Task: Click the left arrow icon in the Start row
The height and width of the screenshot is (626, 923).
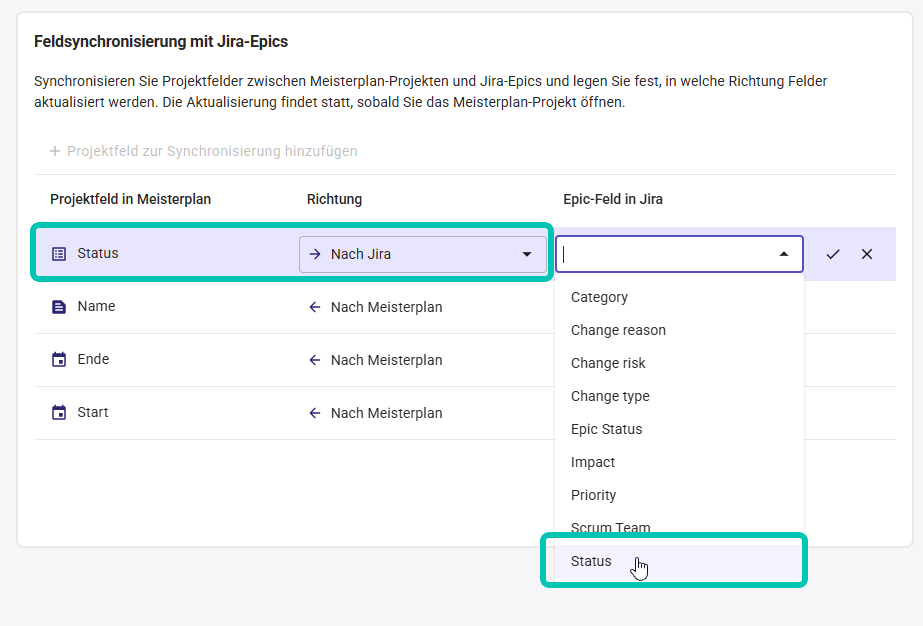Action: [315, 413]
